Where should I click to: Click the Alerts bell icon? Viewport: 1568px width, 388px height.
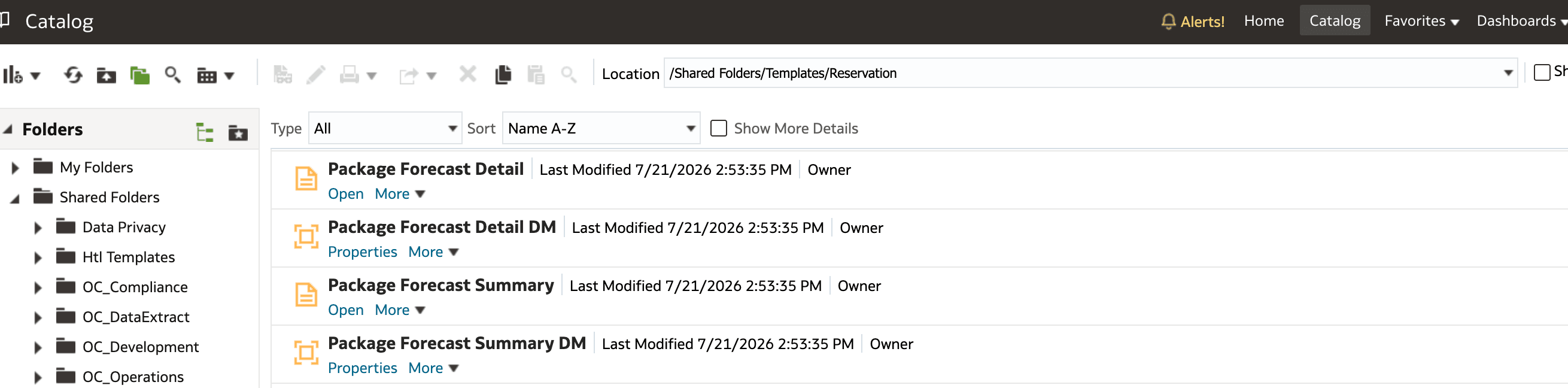coord(1168,22)
